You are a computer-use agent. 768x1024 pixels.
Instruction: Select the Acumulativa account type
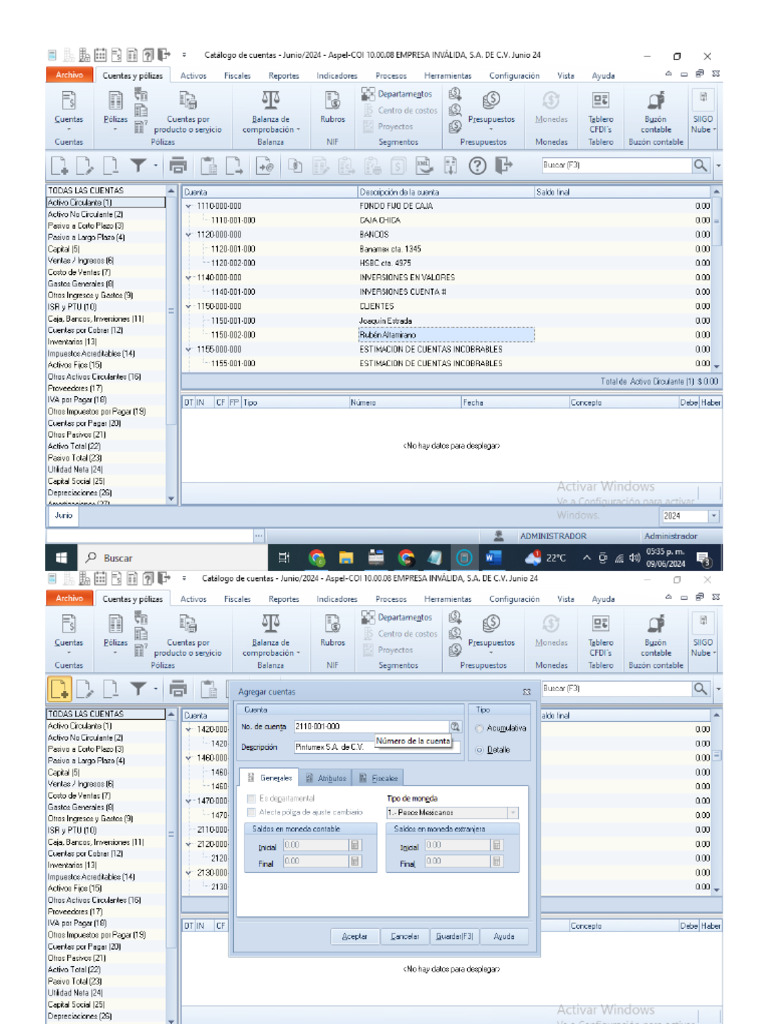pos(501,728)
